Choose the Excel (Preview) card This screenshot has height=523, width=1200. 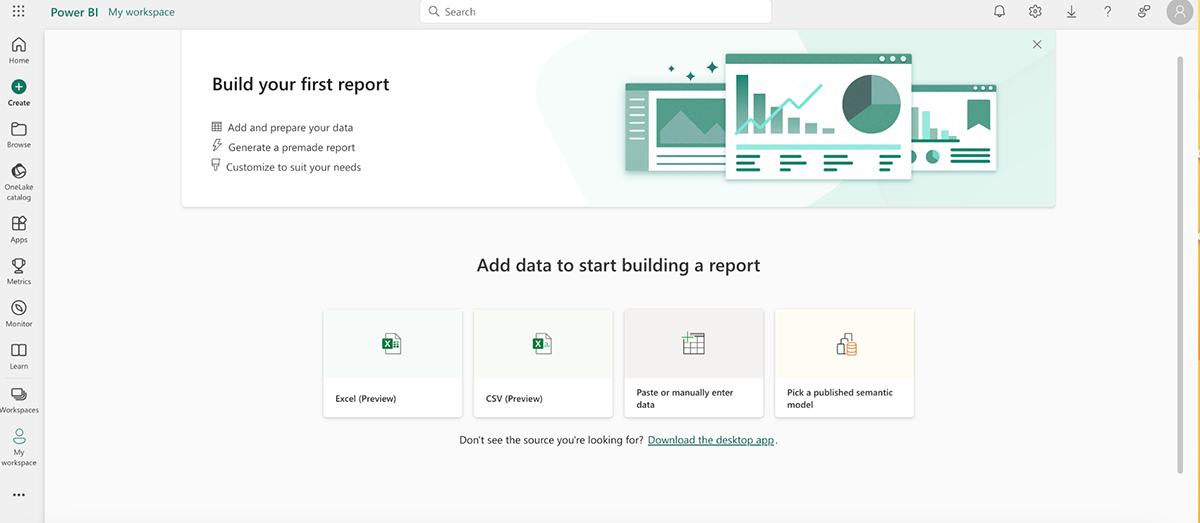click(392, 363)
